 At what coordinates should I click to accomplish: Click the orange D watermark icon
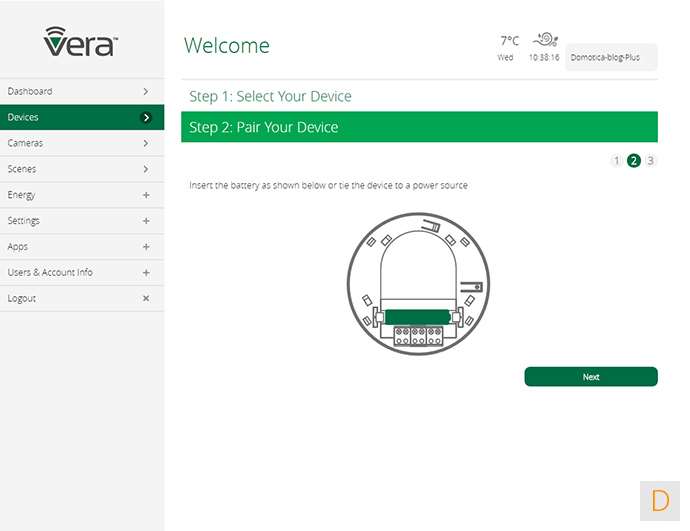[660, 500]
